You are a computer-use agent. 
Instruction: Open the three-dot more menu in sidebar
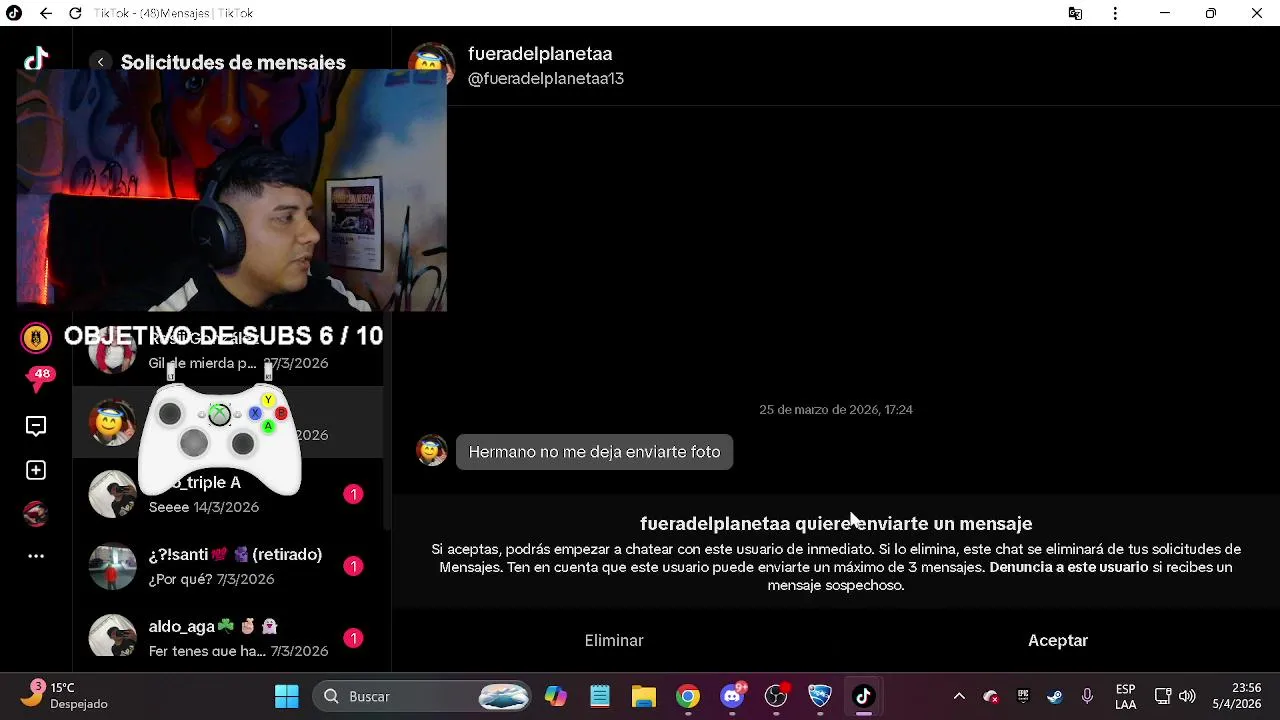tap(36, 556)
